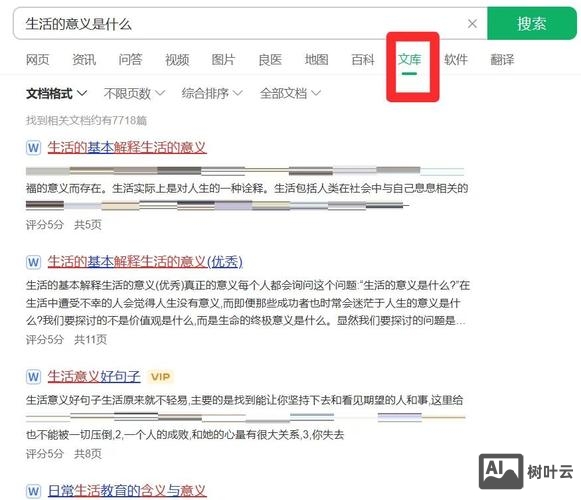Switch to the 网页 tab
Image resolution: width=581 pixels, height=500 pixels.
click(x=37, y=59)
